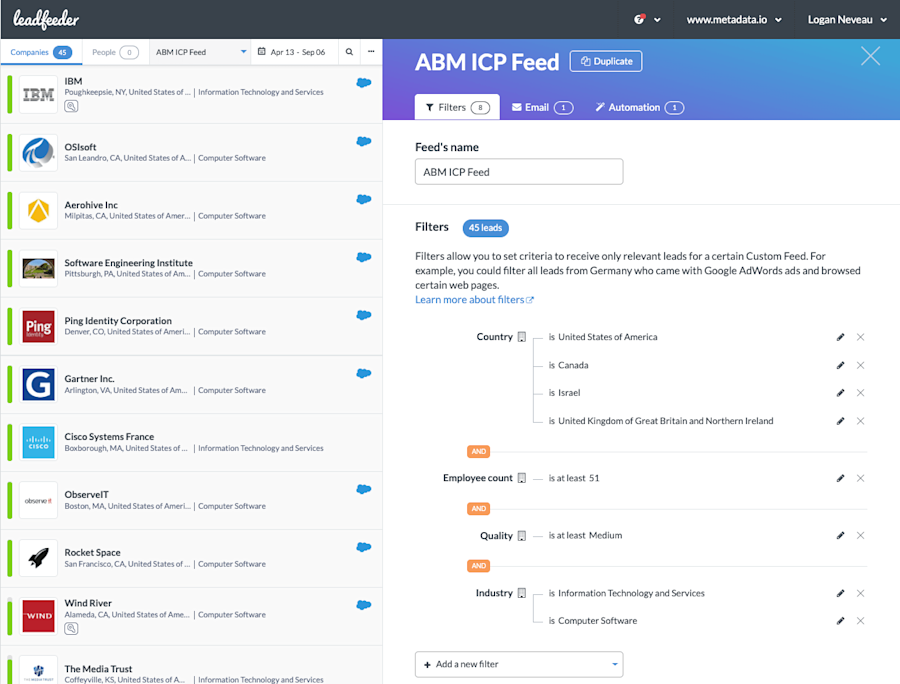Click the Salesforce cloud icon for ObserveIT
Viewport: 900px width, 684px height.
pyautogui.click(x=363, y=489)
